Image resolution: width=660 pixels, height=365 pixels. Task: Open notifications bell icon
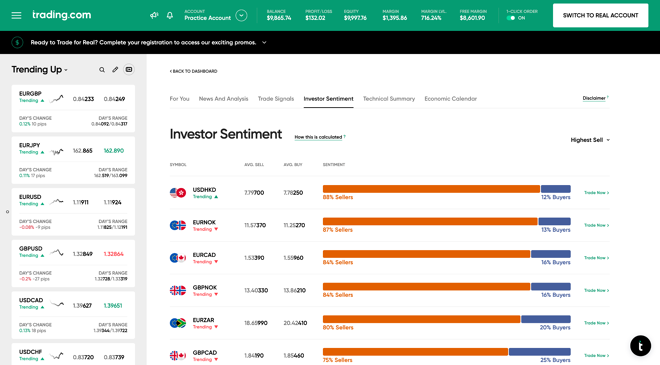tap(170, 15)
